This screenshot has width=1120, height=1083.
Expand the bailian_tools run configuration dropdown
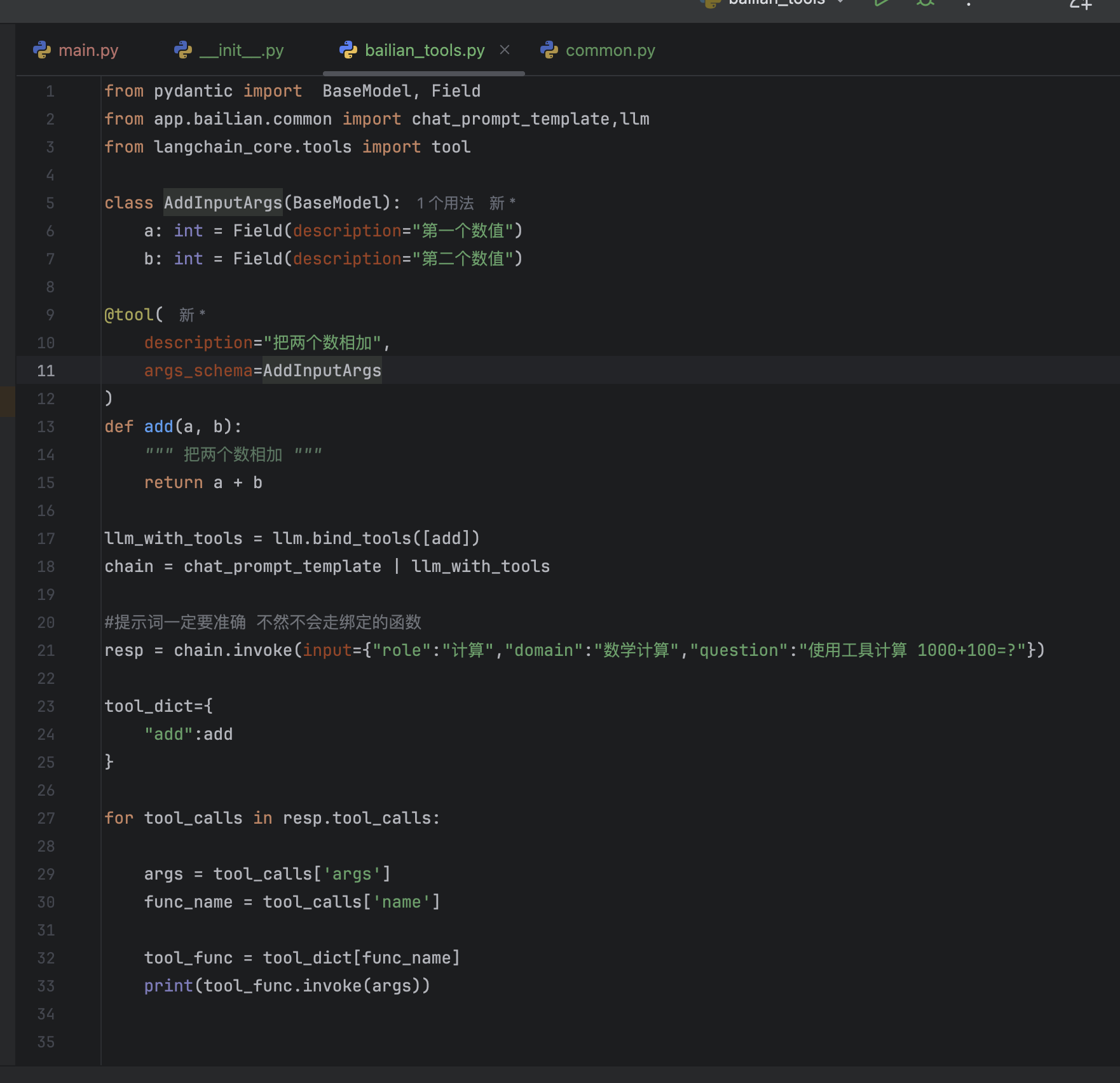pyautogui.click(x=841, y=3)
